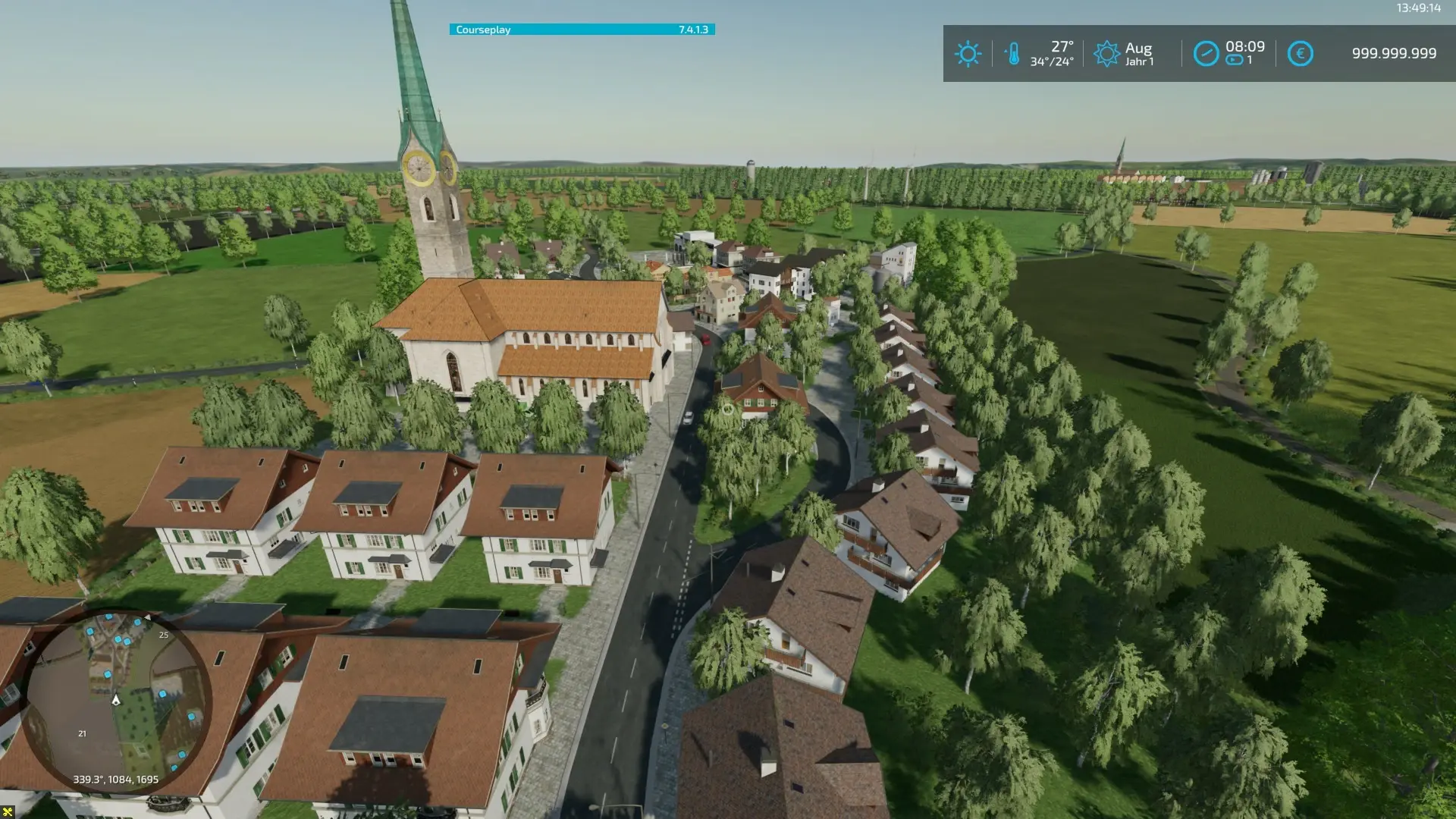Click the in-game time 08:09

1245,46
